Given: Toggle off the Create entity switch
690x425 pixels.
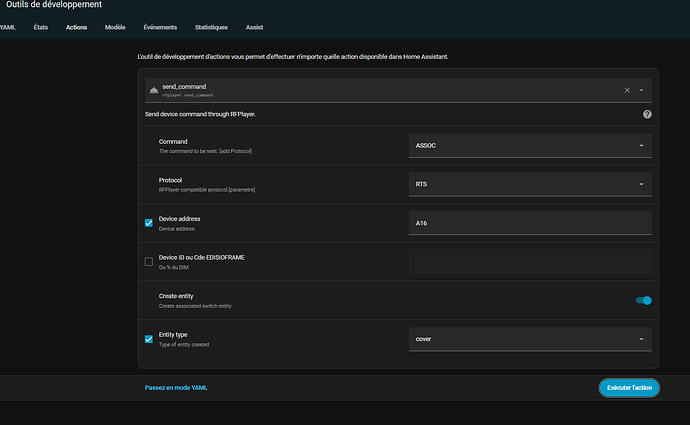Looking at the screenshot, I should tap(643, 300).
